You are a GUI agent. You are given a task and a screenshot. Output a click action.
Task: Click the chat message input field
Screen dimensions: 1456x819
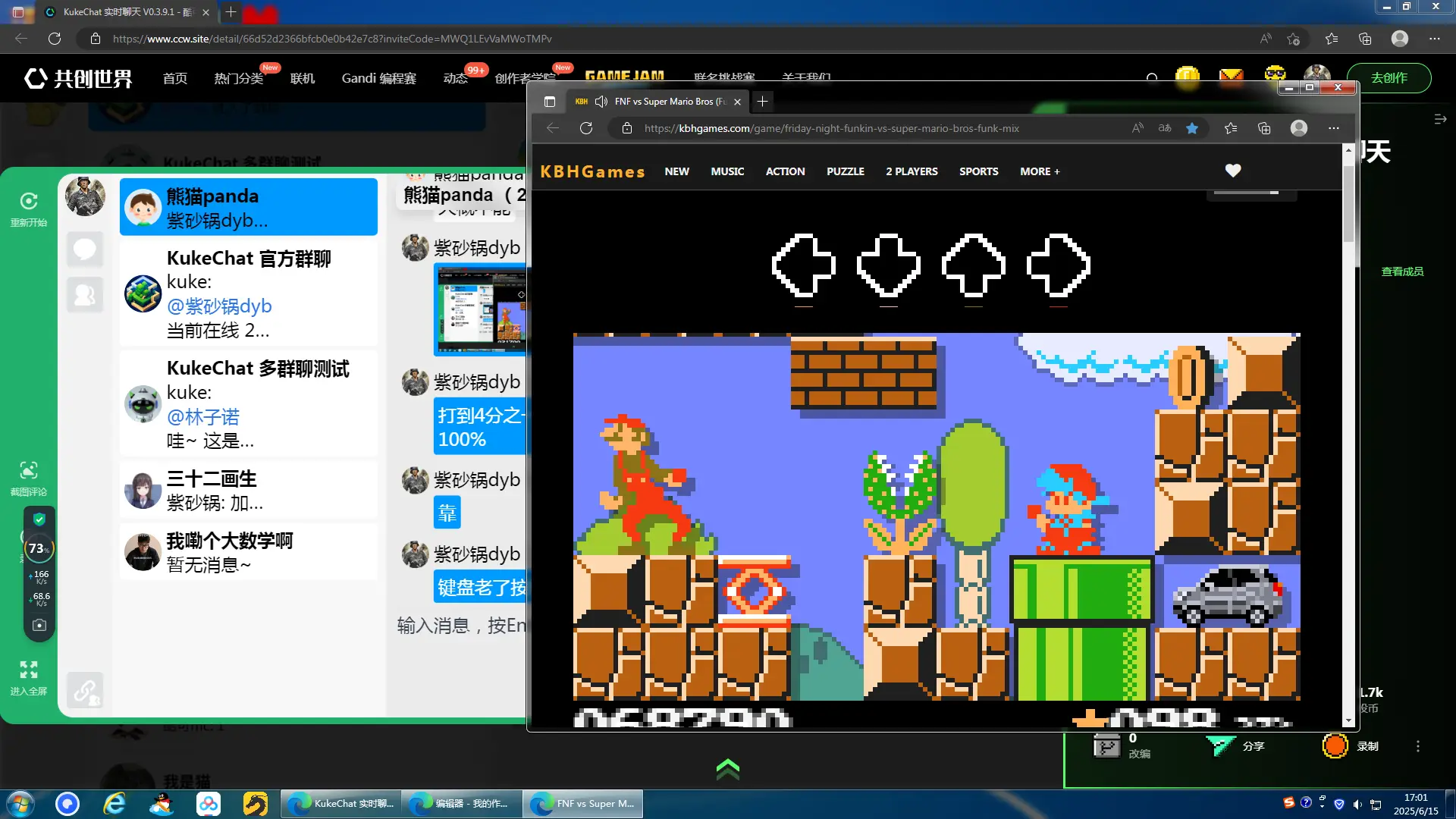(460, 626)
